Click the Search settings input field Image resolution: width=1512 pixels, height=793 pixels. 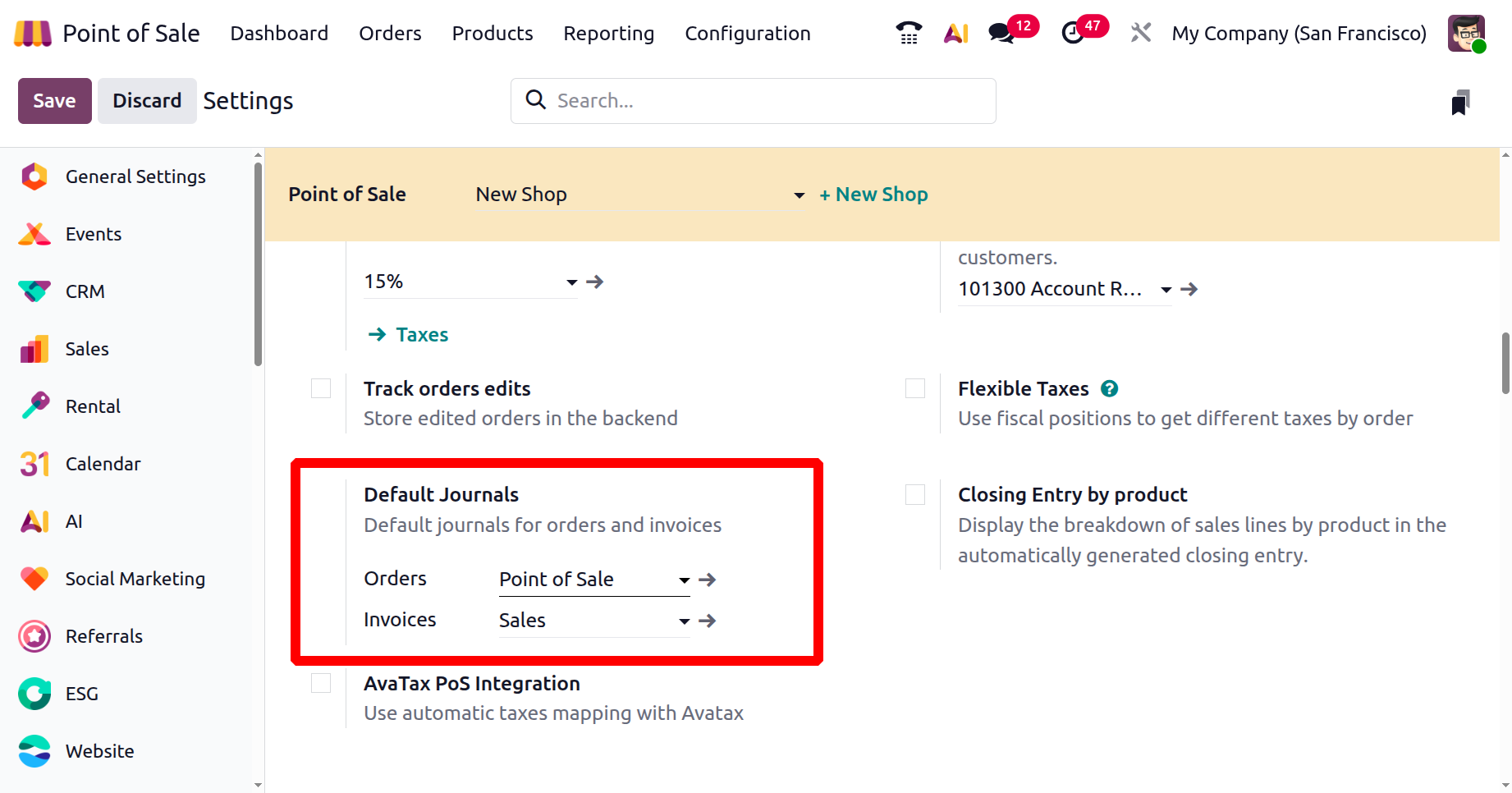[x=763, y=101]
